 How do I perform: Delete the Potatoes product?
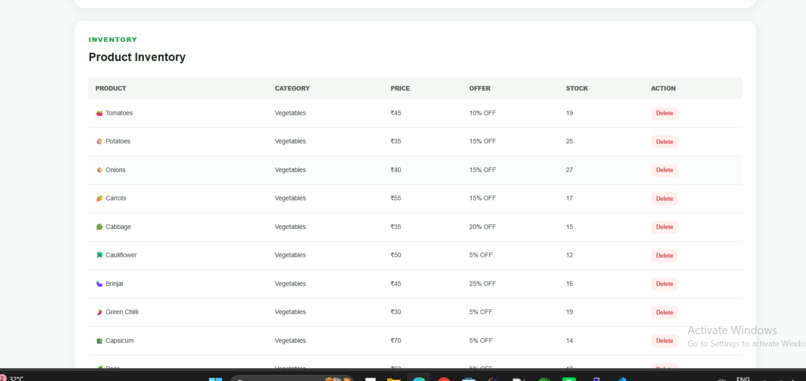coord(664,142)
